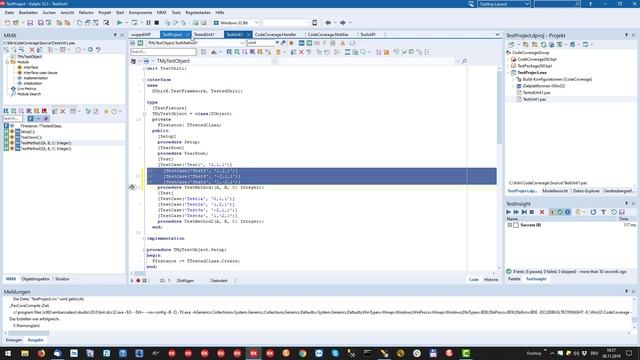Screen dimensions: 640x360
Task: Click the red breakpoint dot below editor
Action: [138, 280]
